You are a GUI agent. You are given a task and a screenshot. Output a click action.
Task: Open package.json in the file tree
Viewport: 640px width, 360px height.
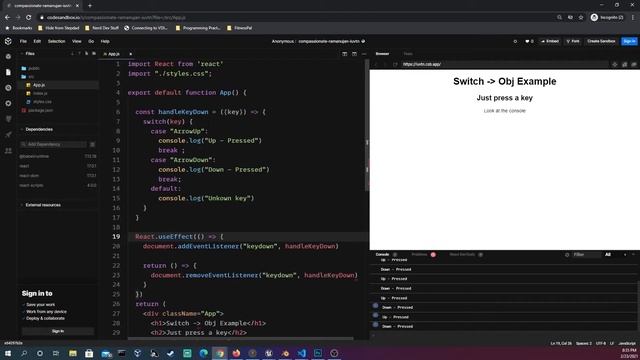40,110
